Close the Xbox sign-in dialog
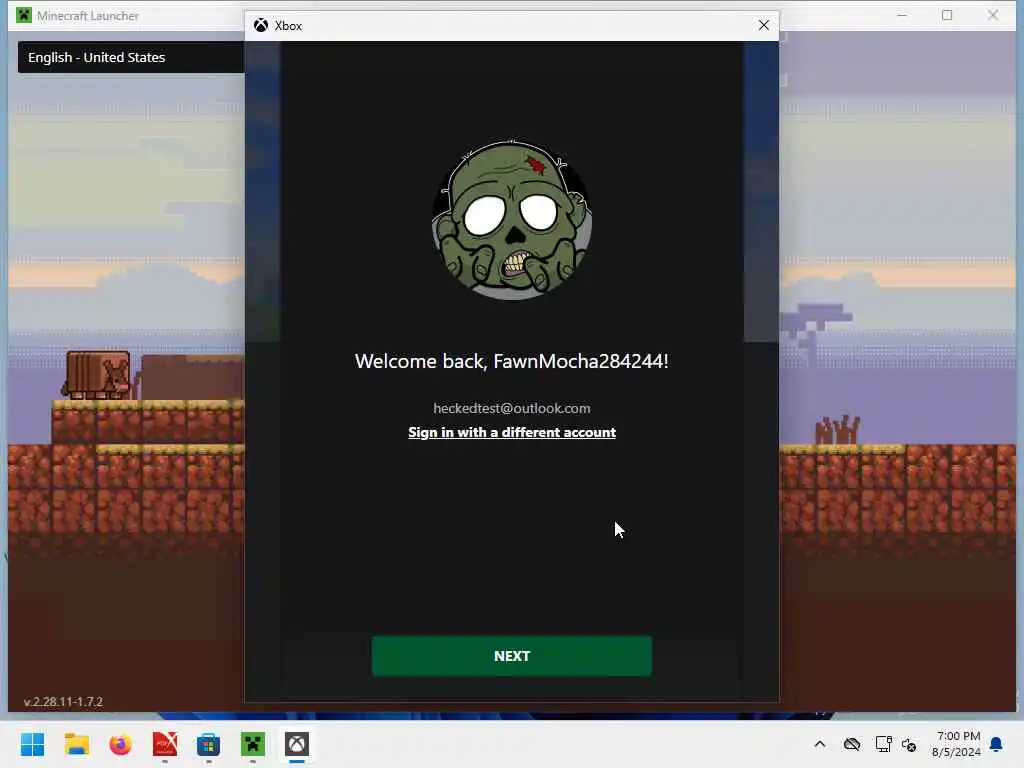Image resolution: width=1024 pixels, height=768 pixels. 763,25
